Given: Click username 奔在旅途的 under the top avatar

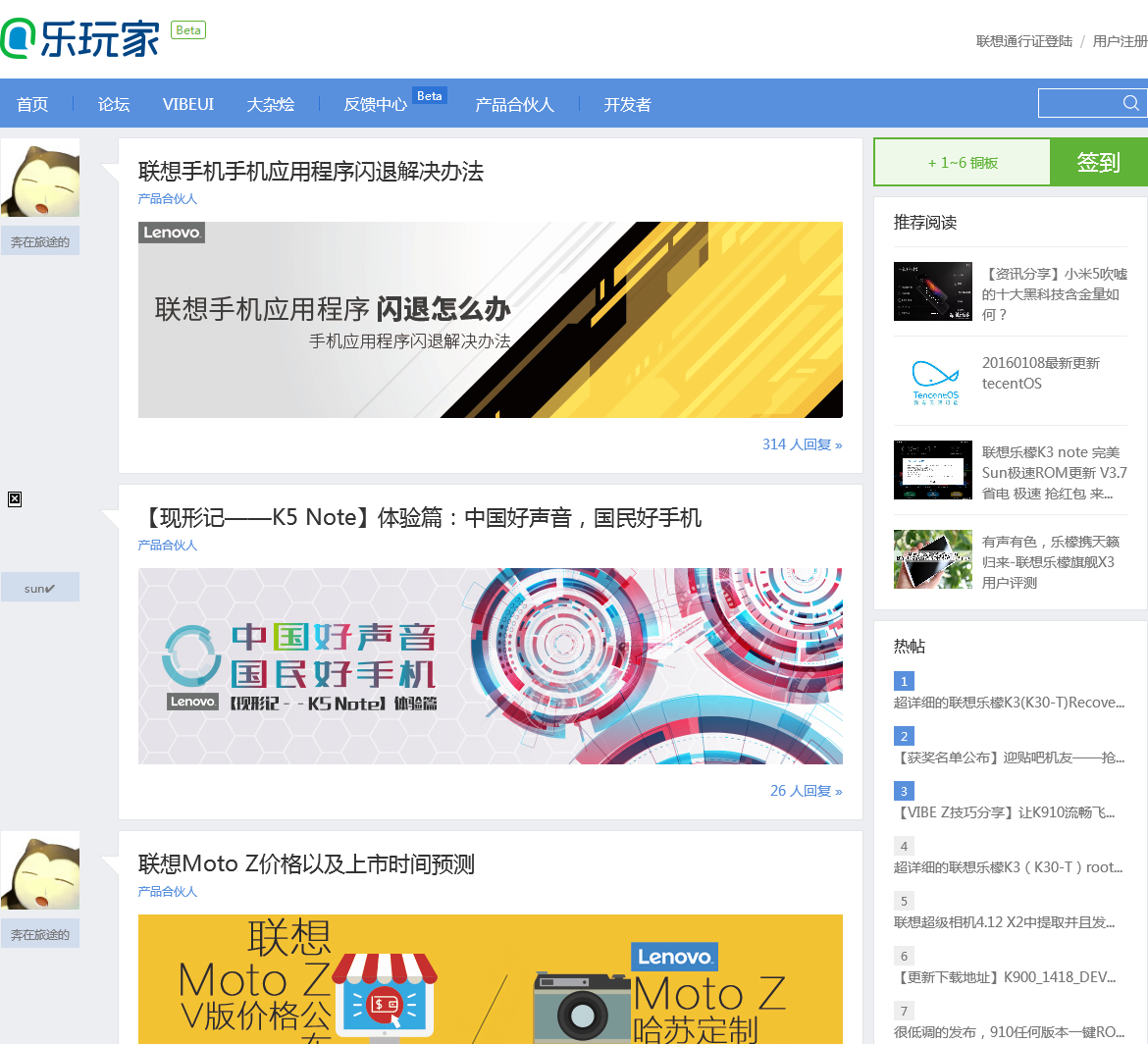Looking at the screenshot, I should tap(40, 241).
